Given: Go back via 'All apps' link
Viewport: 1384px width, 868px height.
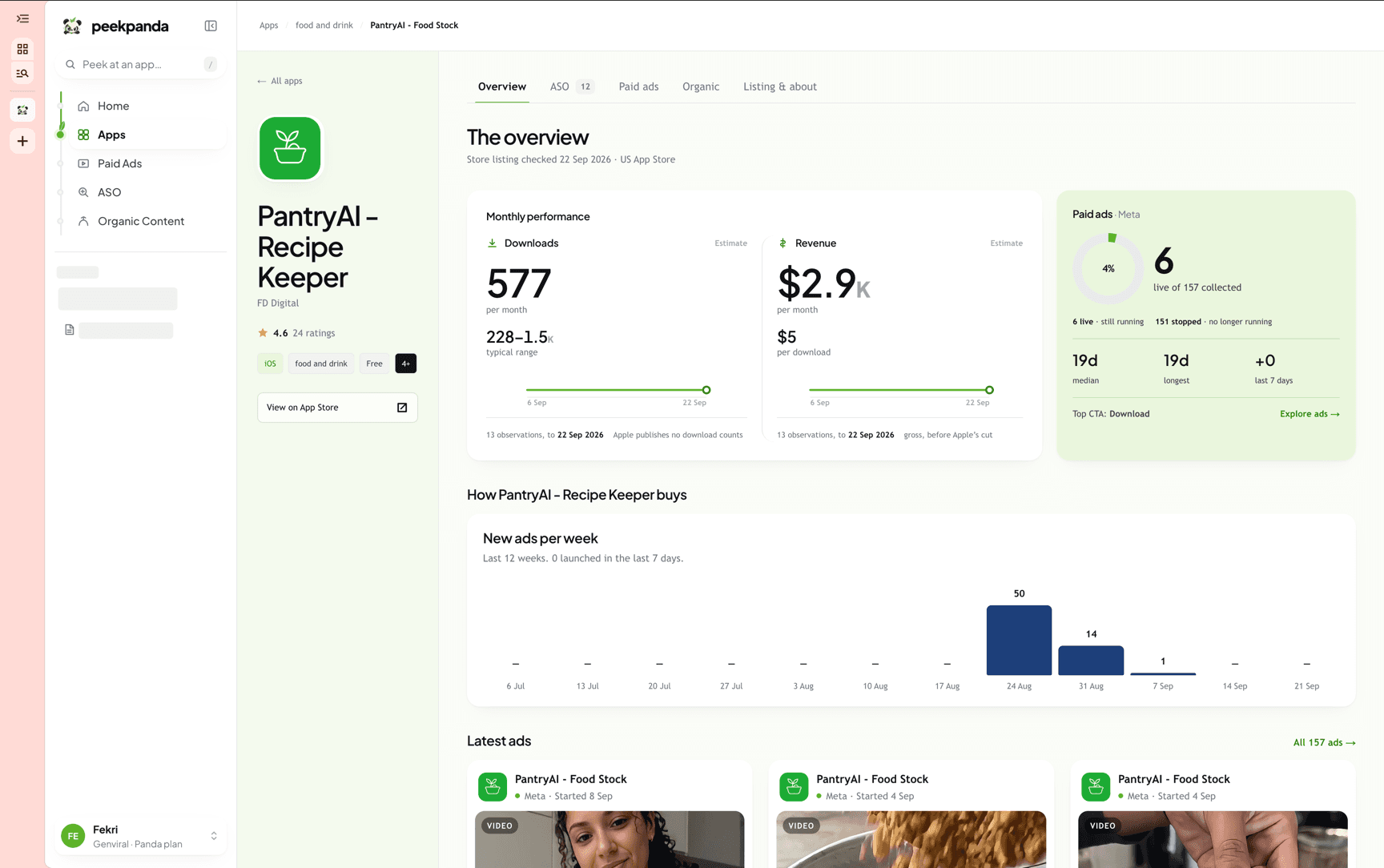Looking at the screenshot, I should coord(280,81).
